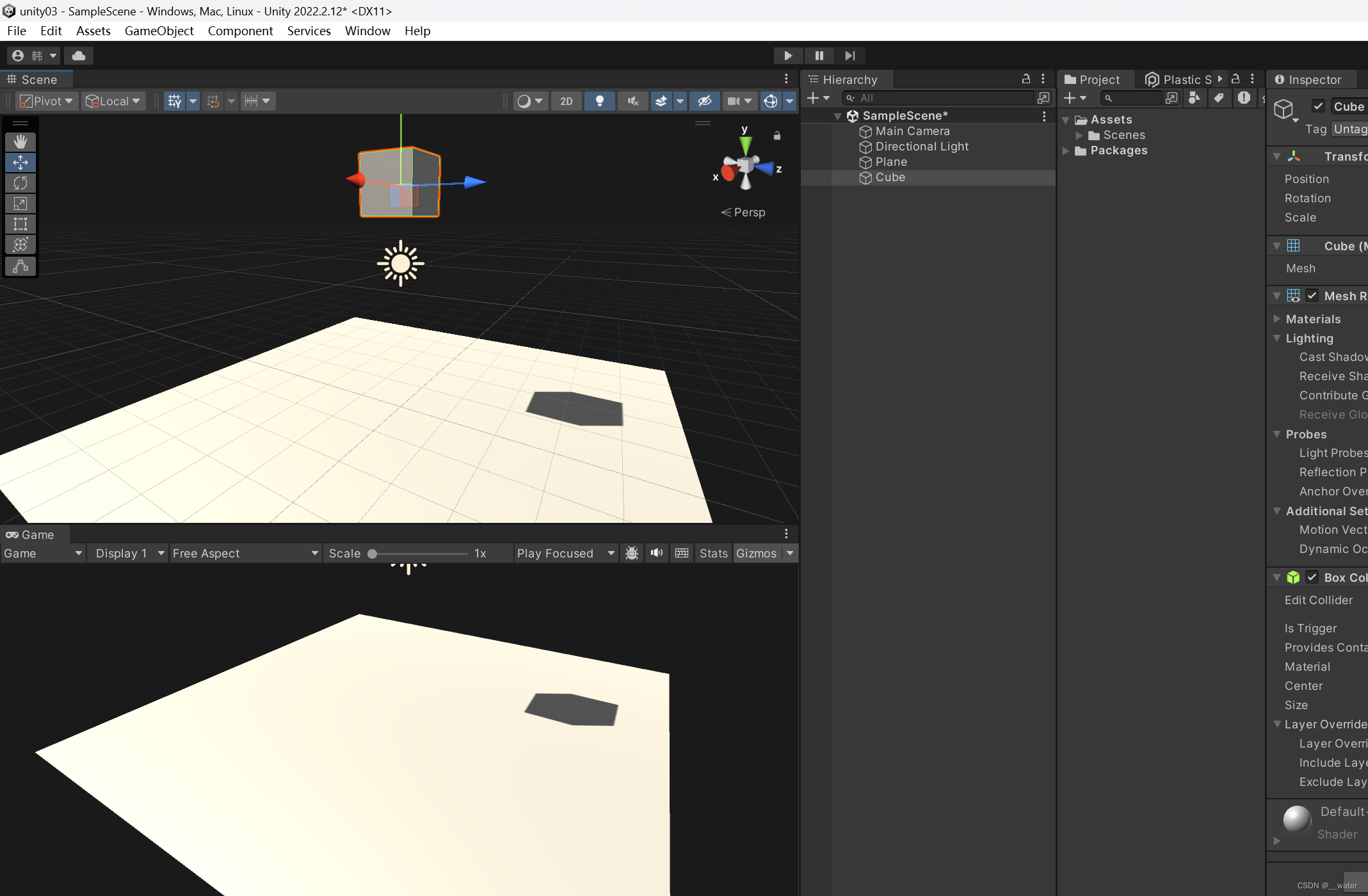
Task: Toggle scene lighting in Scene toolbar
Action: tap(599, 100)
